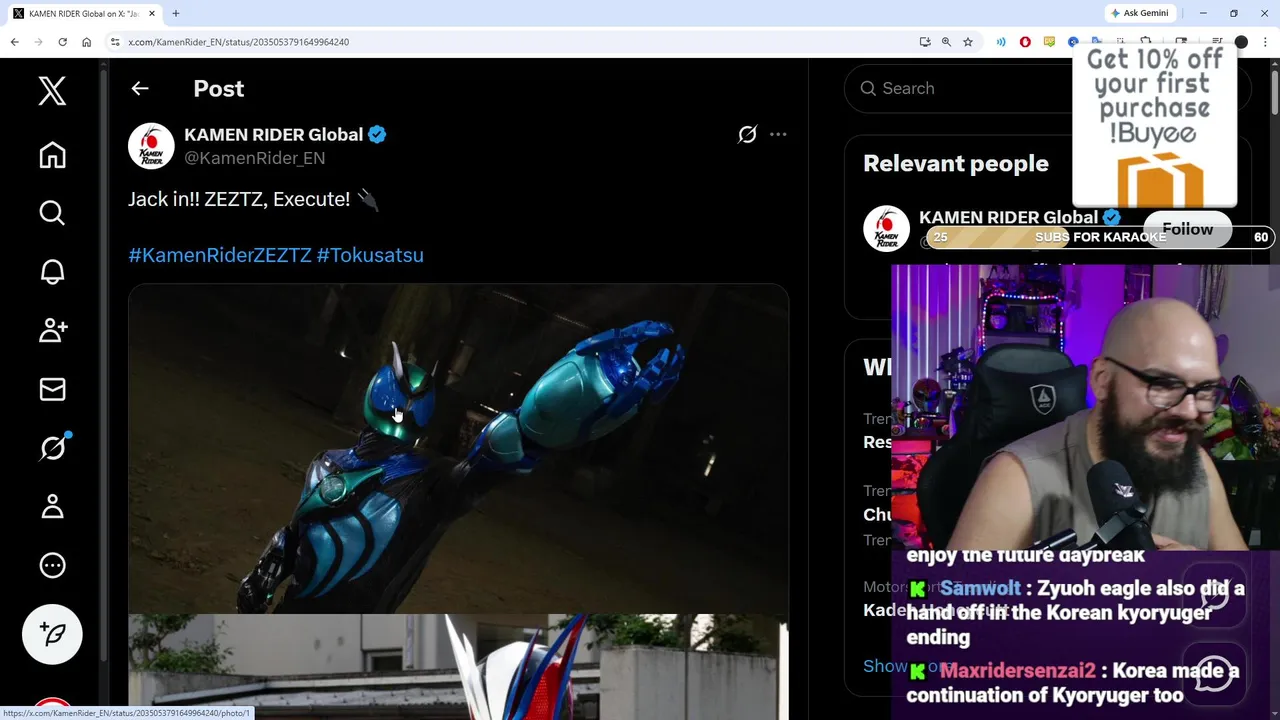Click KAMEN RIDER Global in Relevant people
The height and width of the screenshot is (720, 1280).
[x=1008, y=217]
